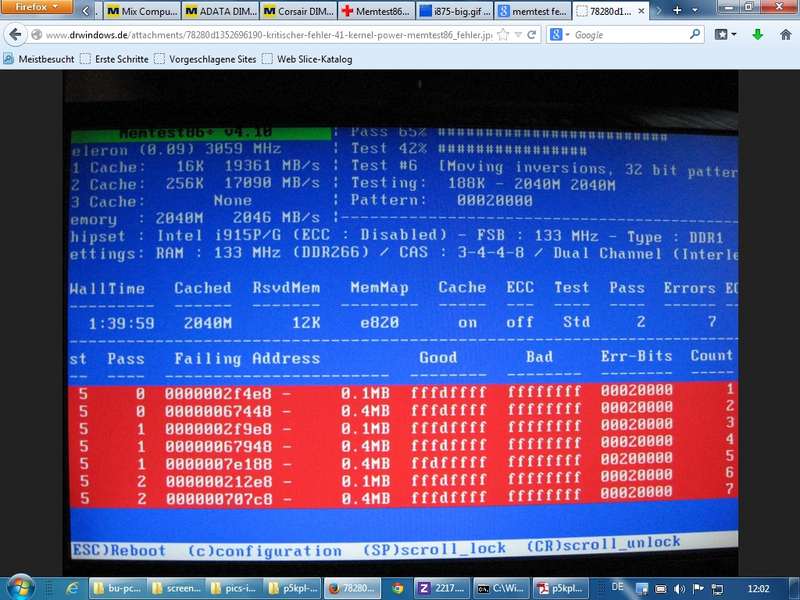This screenshot has width=800, height=600.
Task: Click the 'ESC)Reboot' text in image
Action: pos(119,551)
